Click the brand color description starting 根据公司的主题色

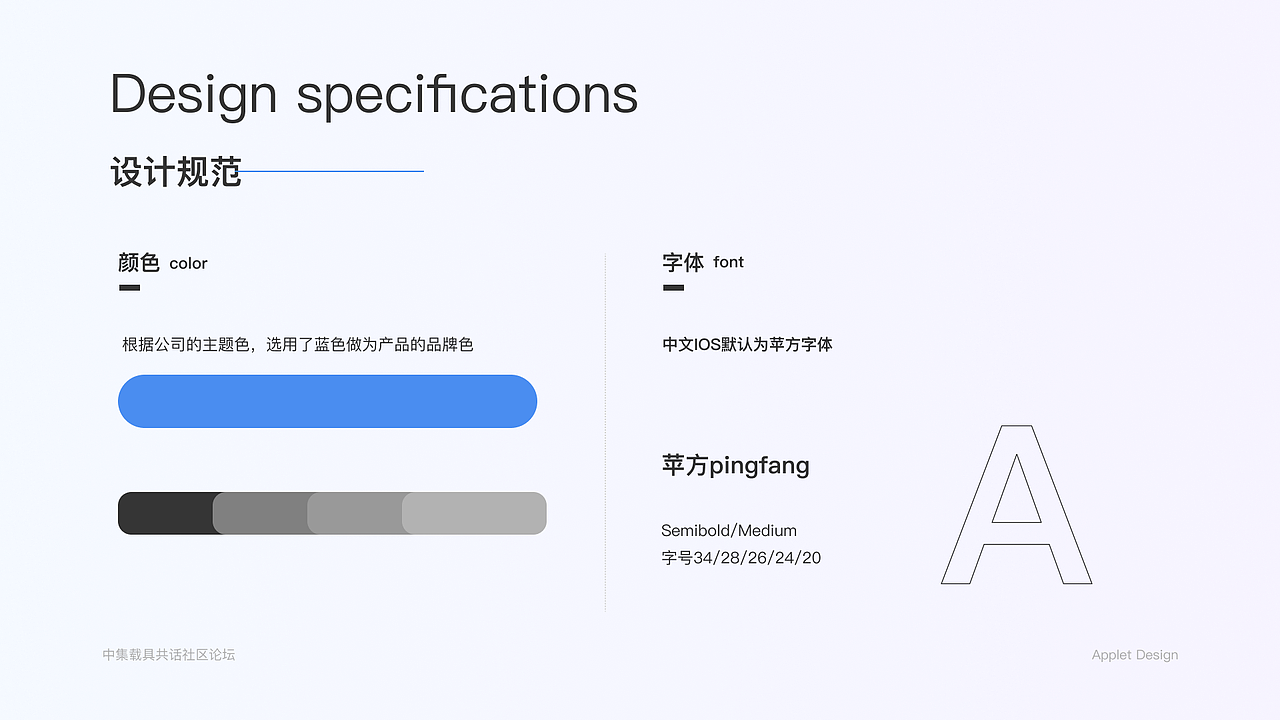point(297,345)
